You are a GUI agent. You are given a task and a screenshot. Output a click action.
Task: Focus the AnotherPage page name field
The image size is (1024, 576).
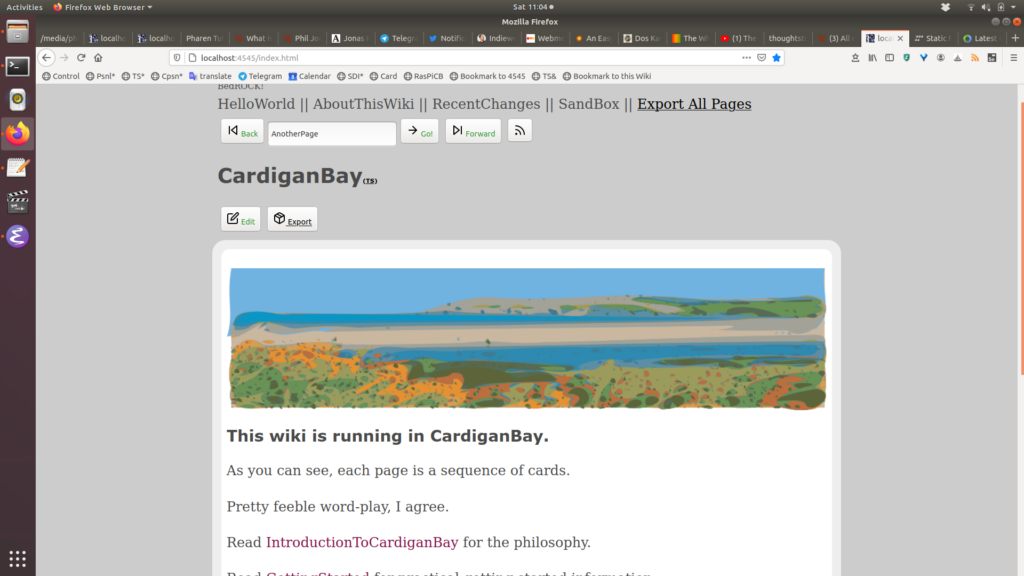click(x=332, y=133)
